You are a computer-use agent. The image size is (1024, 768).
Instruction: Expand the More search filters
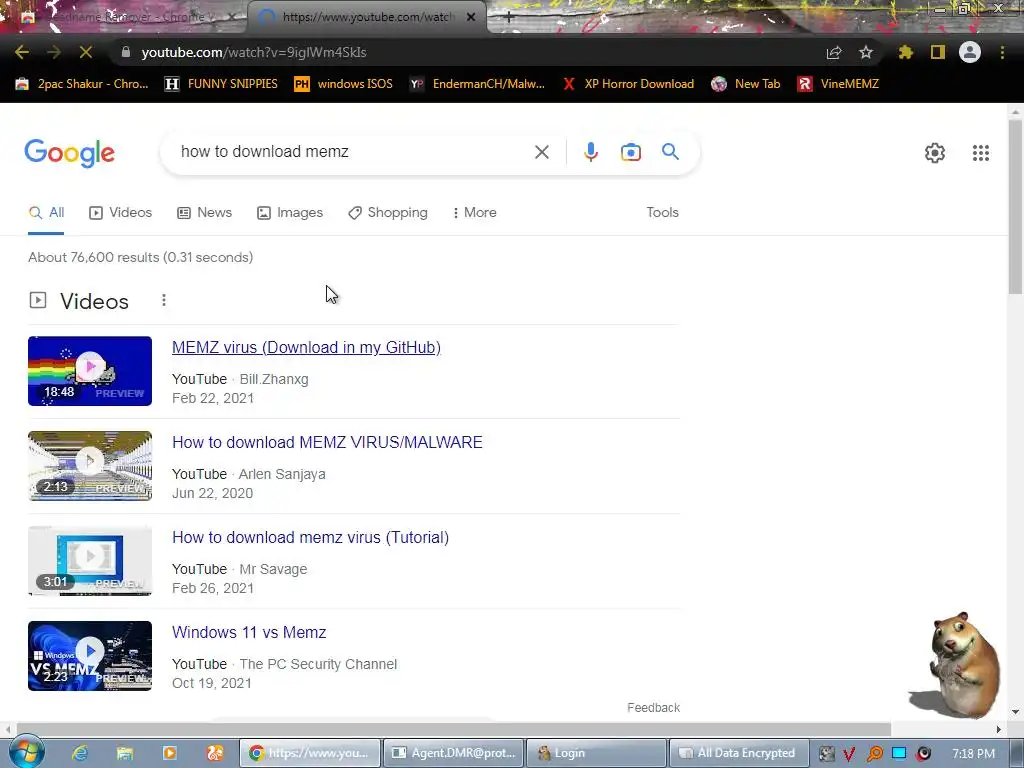point(475,212)
